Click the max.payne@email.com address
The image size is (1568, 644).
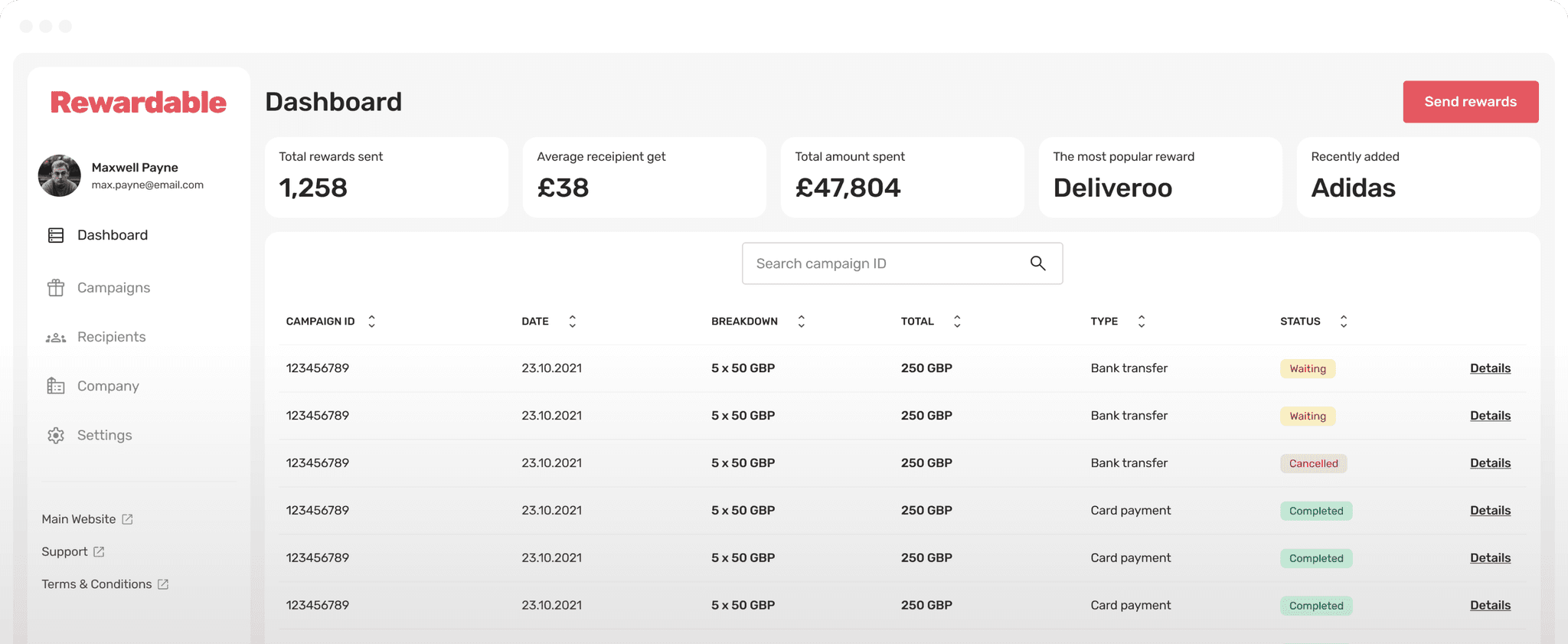pyautogui.click(x=148, y=185)
